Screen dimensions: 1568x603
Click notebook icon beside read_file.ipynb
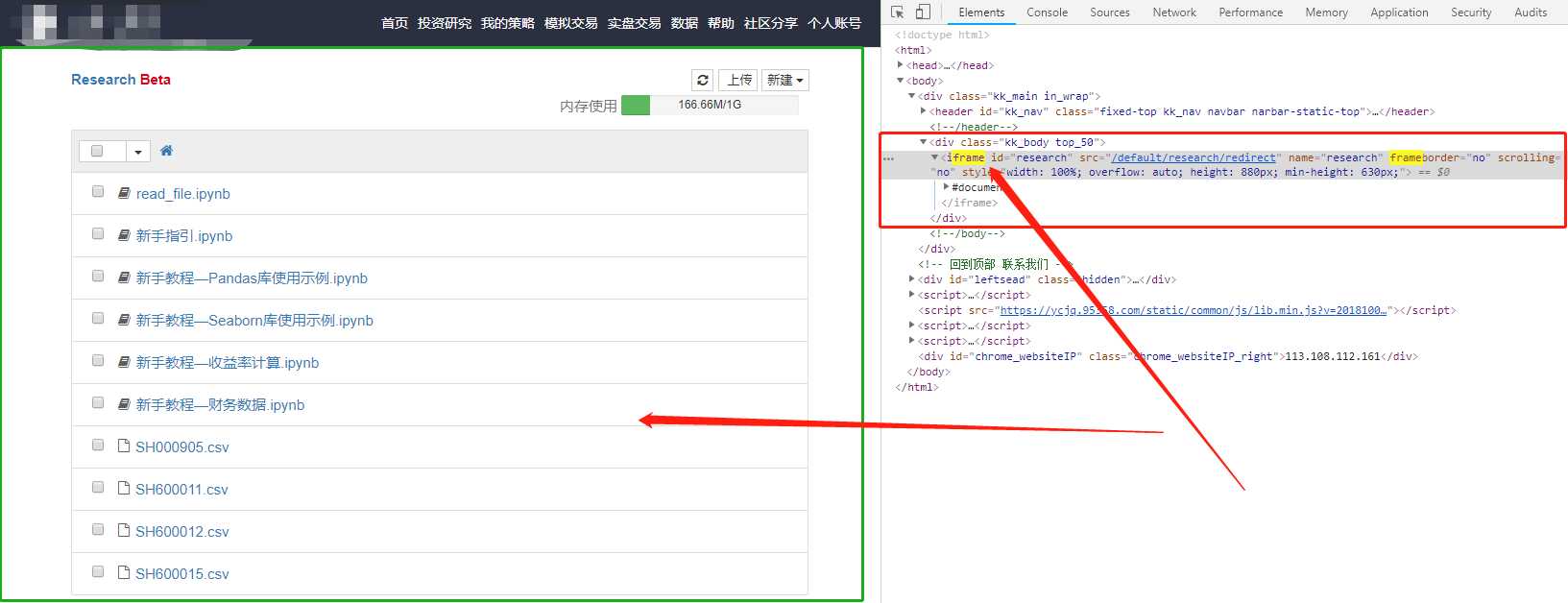click(x=124, y=193)
